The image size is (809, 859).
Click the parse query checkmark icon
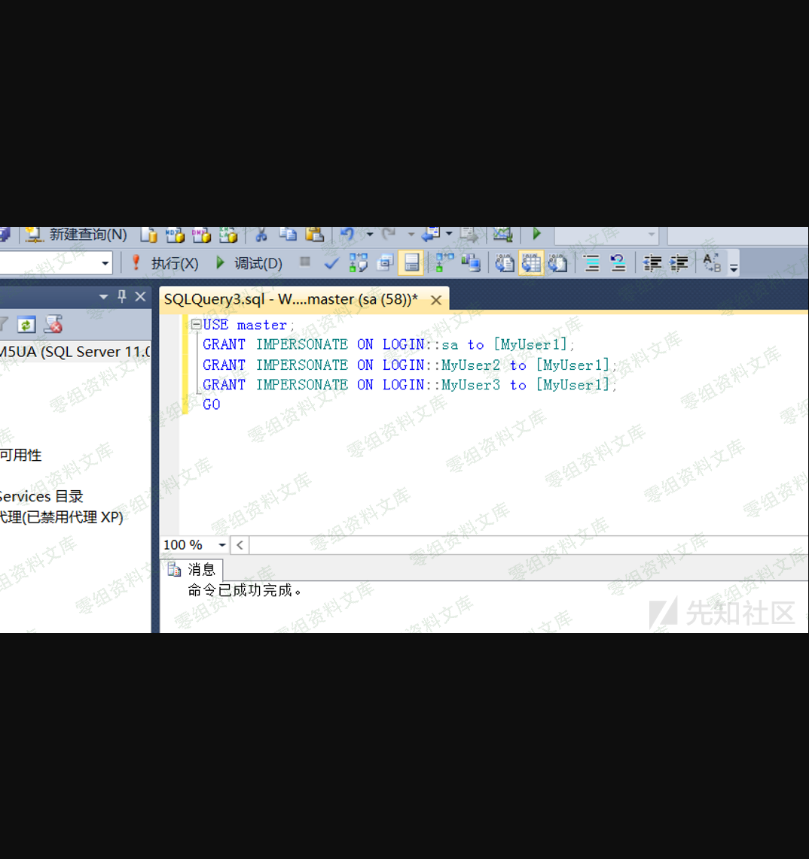coord(332,263)
